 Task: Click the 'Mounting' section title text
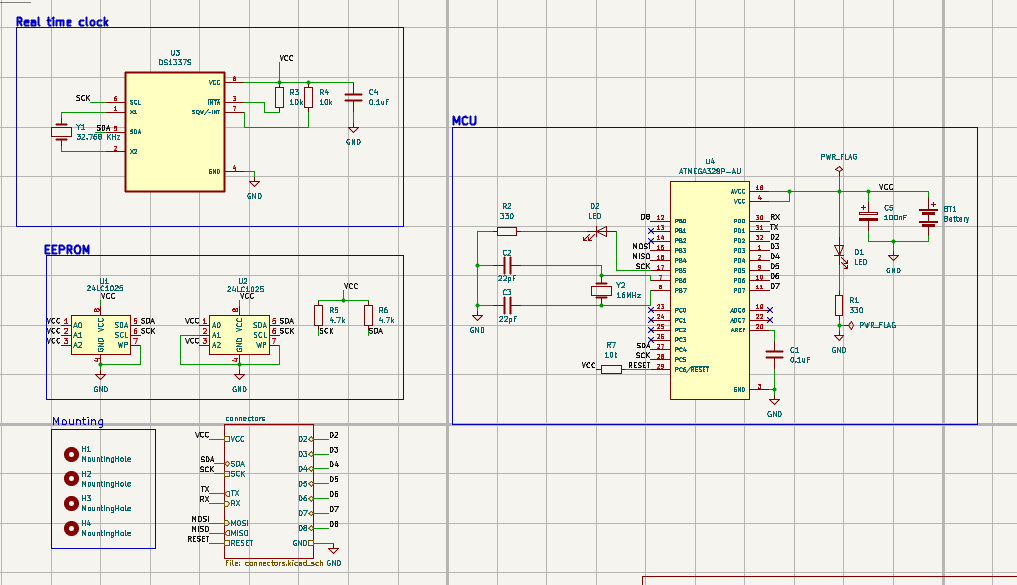(78, 422)
